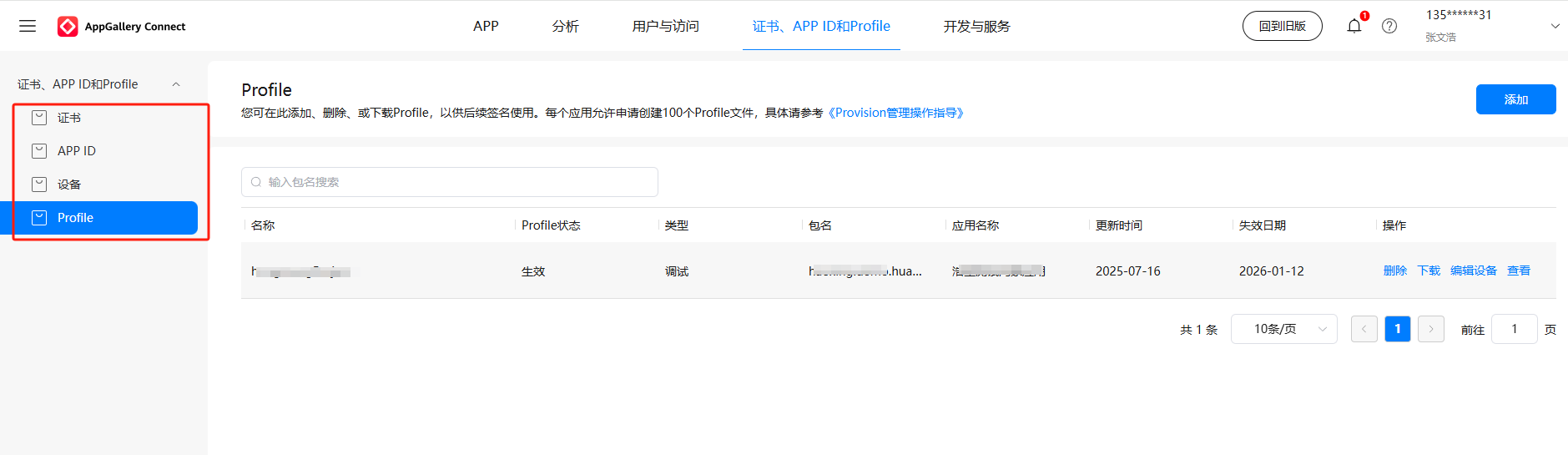Focus the 输入包名搜索 search field
The image size is (1568, 455).
pos(450,182)
